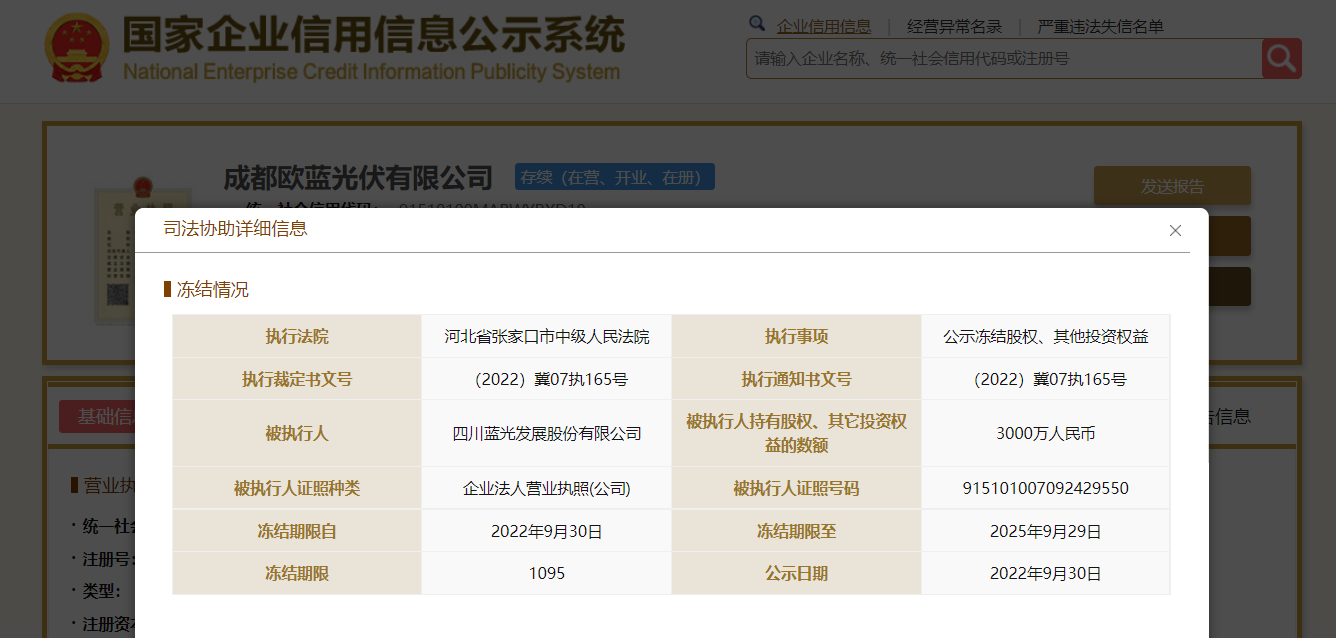Click the freeze period value 1095
The image size is (1336, 638).
point(547,573)
